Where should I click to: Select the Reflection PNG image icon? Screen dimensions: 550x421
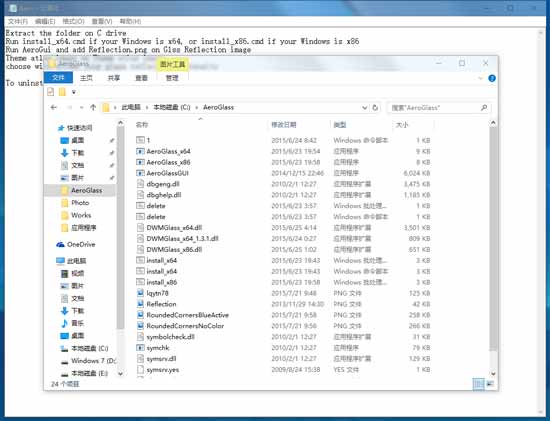tap(140, 304)
